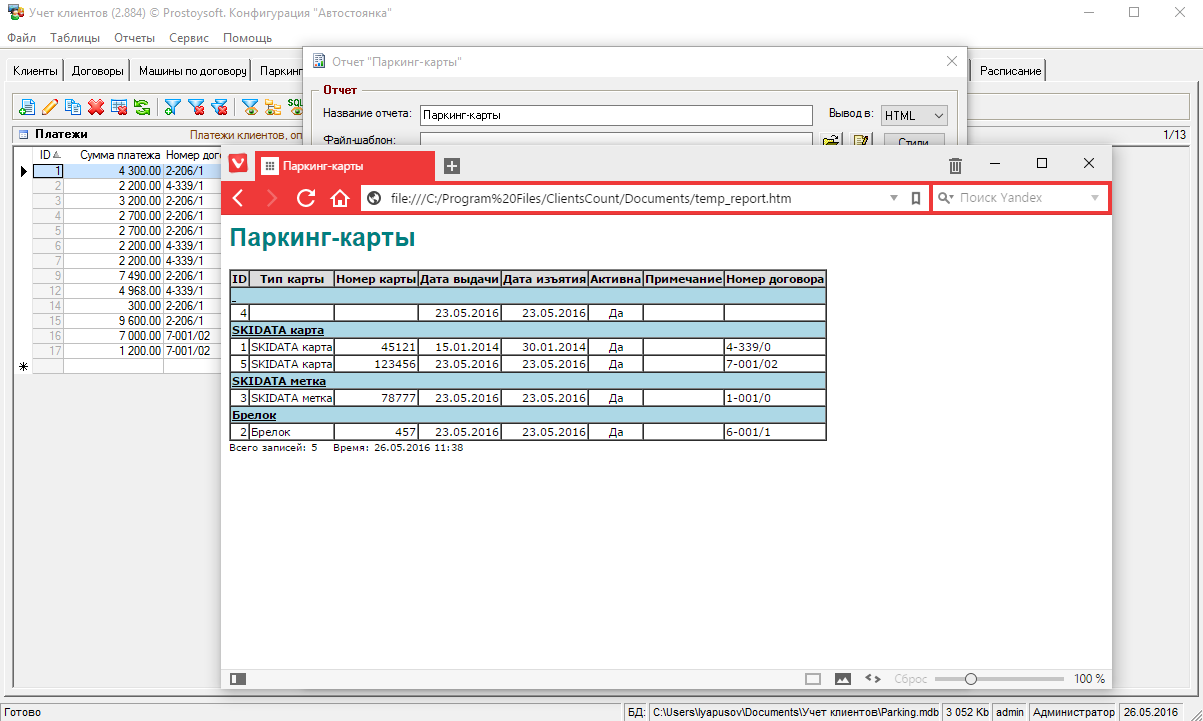Toggle image loading in the status bar
1203x721 pixels.
tap(843, 679)
